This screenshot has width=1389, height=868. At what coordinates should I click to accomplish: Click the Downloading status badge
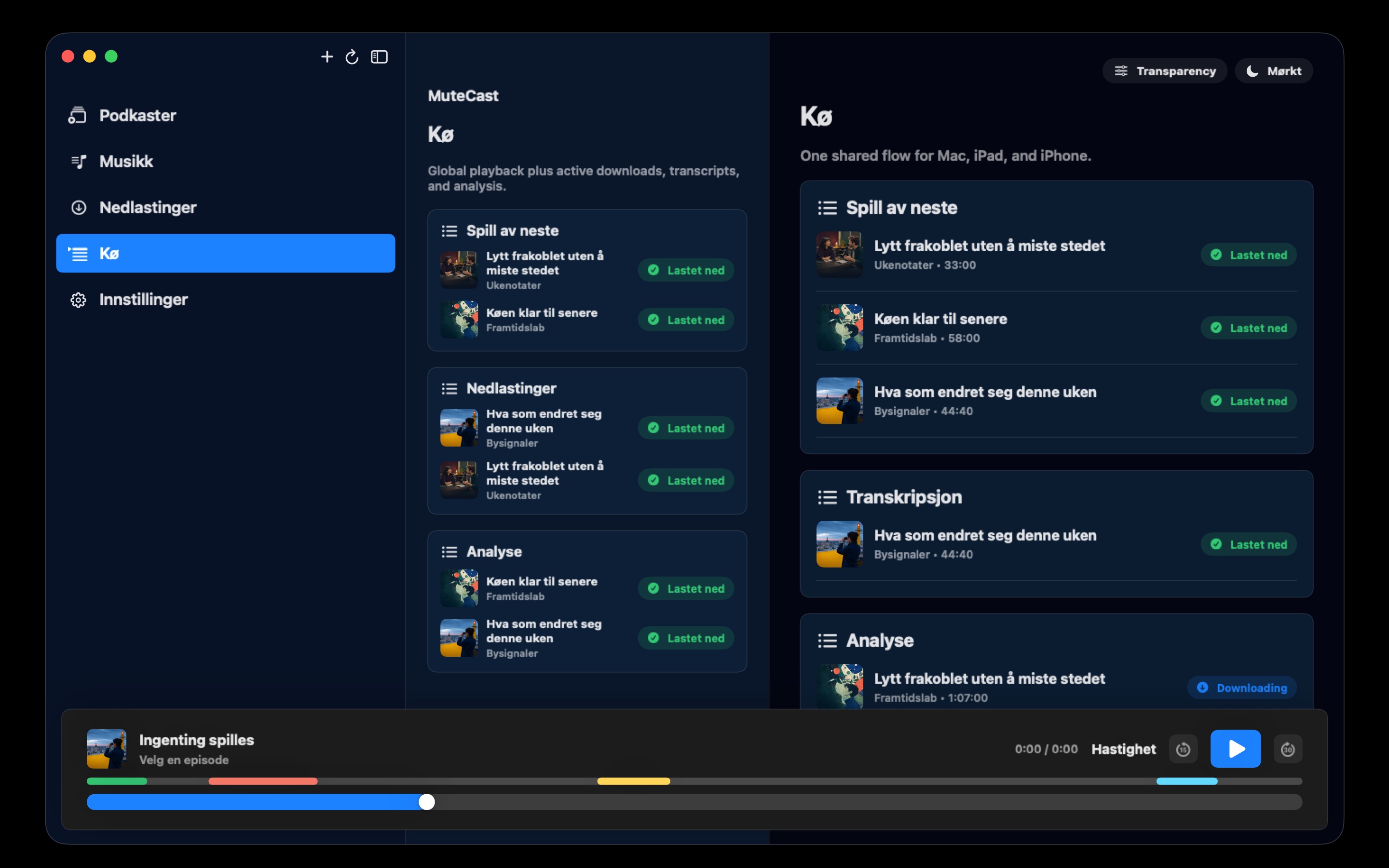(1241, 688)
